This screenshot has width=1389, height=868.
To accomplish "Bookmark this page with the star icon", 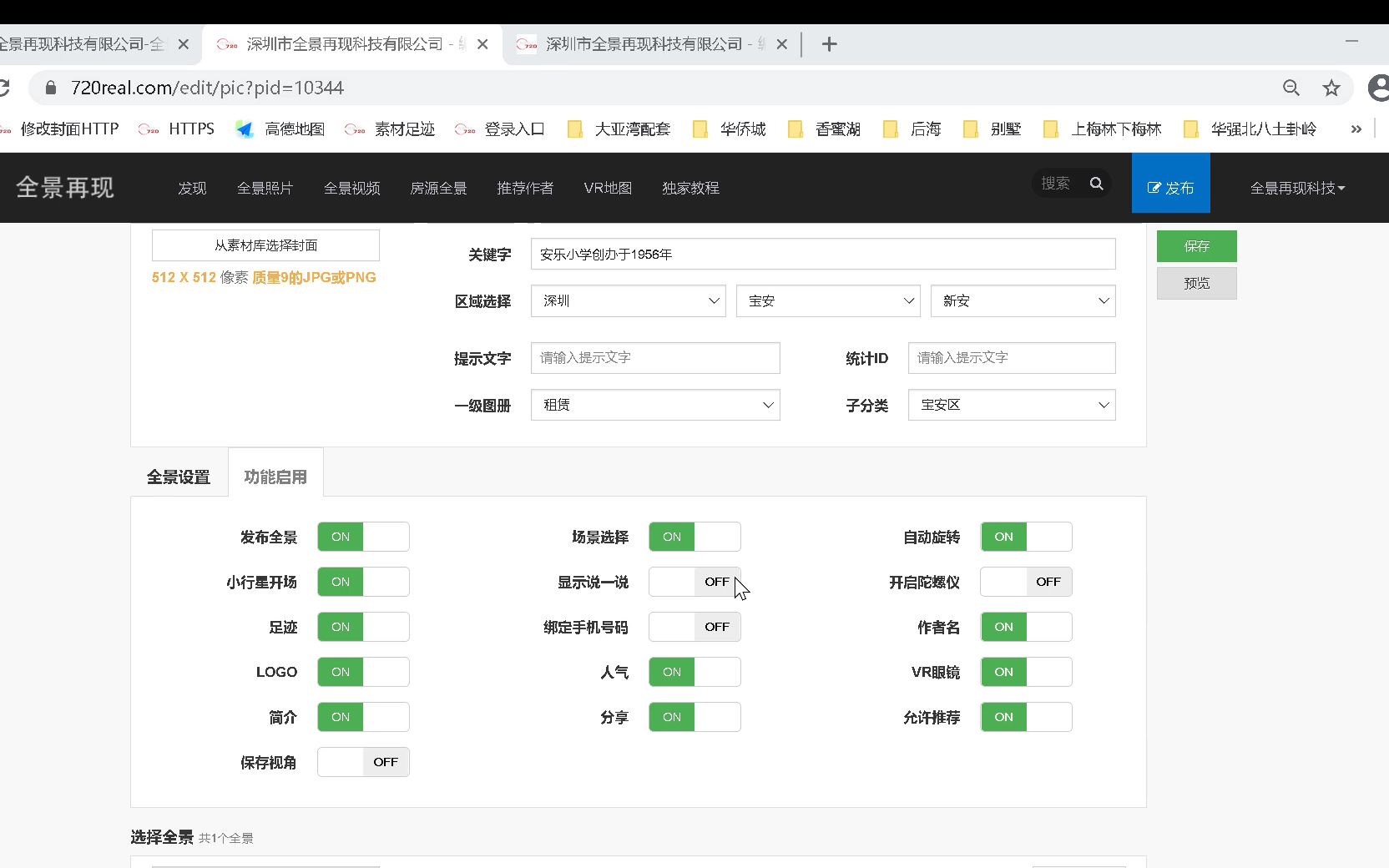I will pyautogui.click(x=1331, y=88).
